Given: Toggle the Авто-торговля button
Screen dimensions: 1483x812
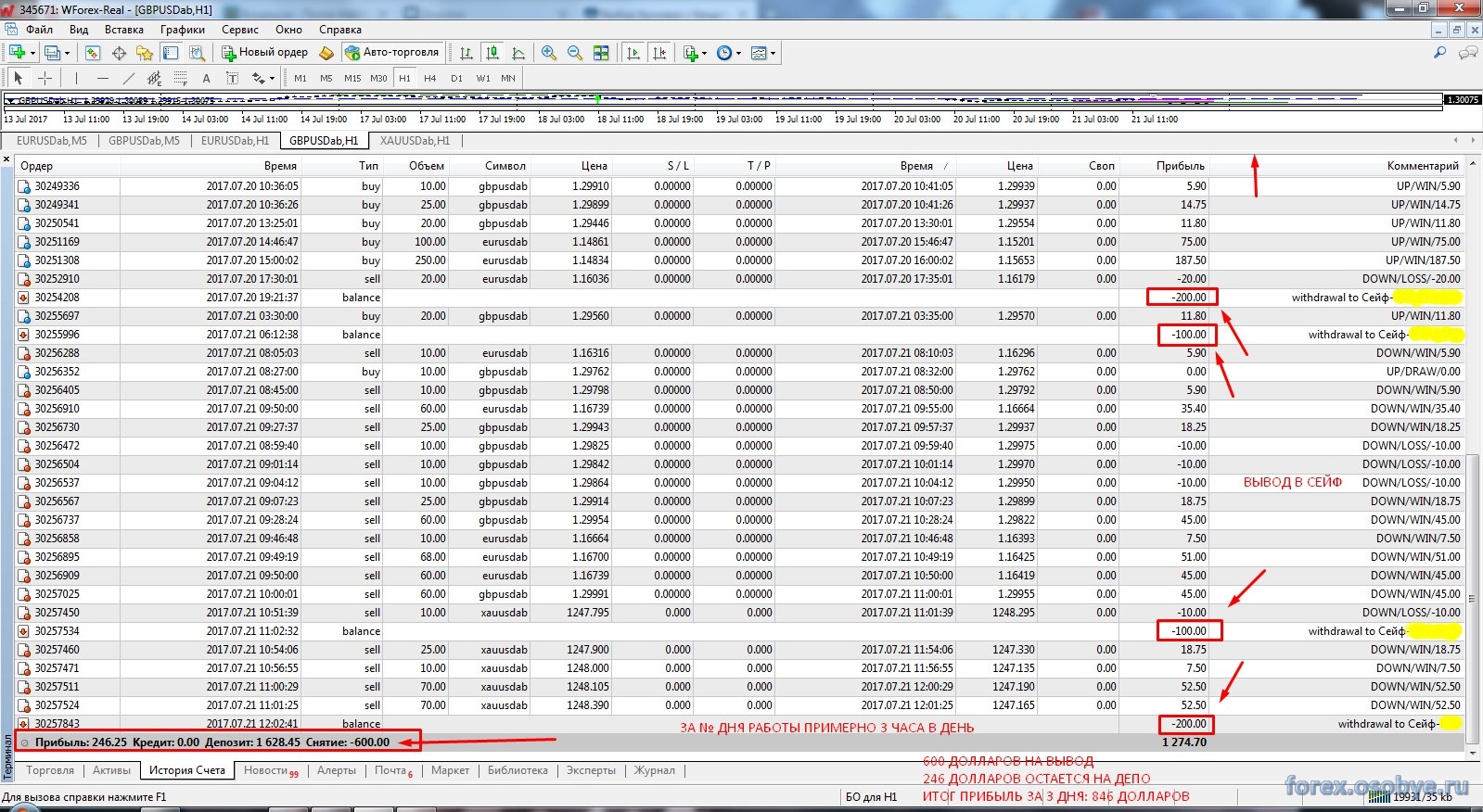Looking at the screenshot, I should [x=390, y=53].
